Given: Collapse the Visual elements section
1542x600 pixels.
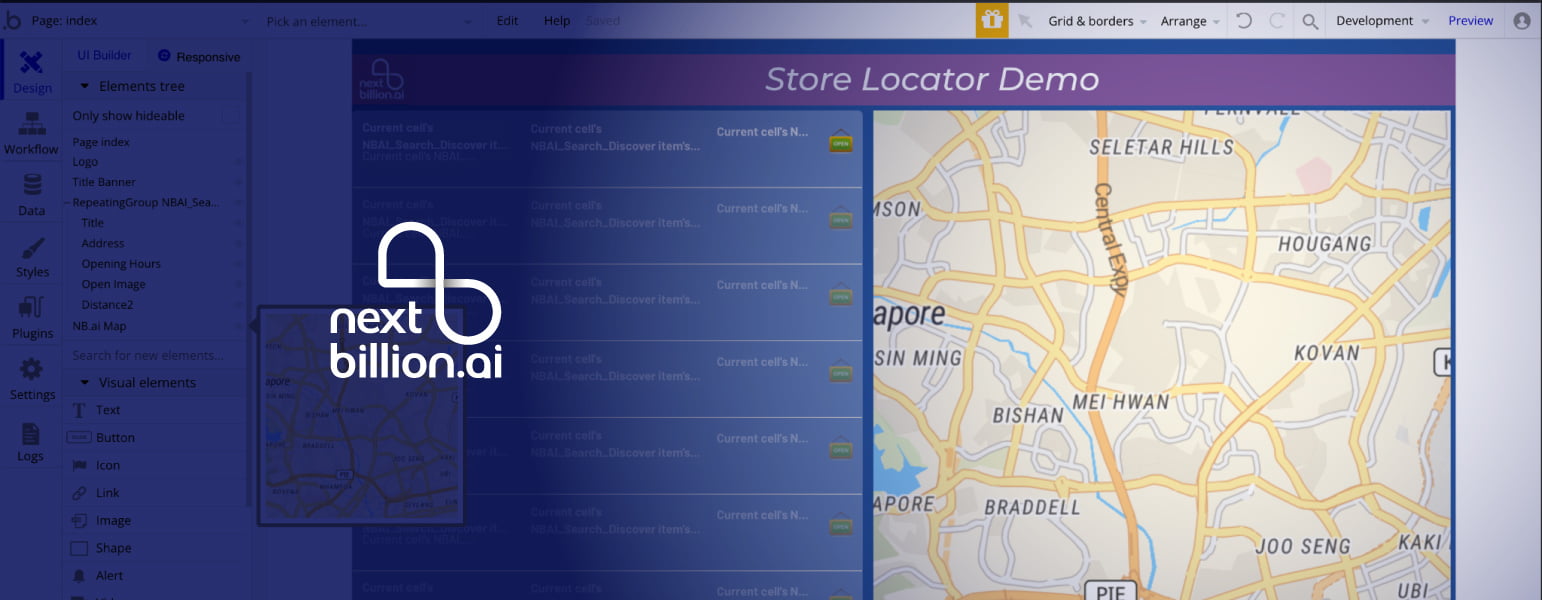Looking at the screenshot, I should coord(86,383).
